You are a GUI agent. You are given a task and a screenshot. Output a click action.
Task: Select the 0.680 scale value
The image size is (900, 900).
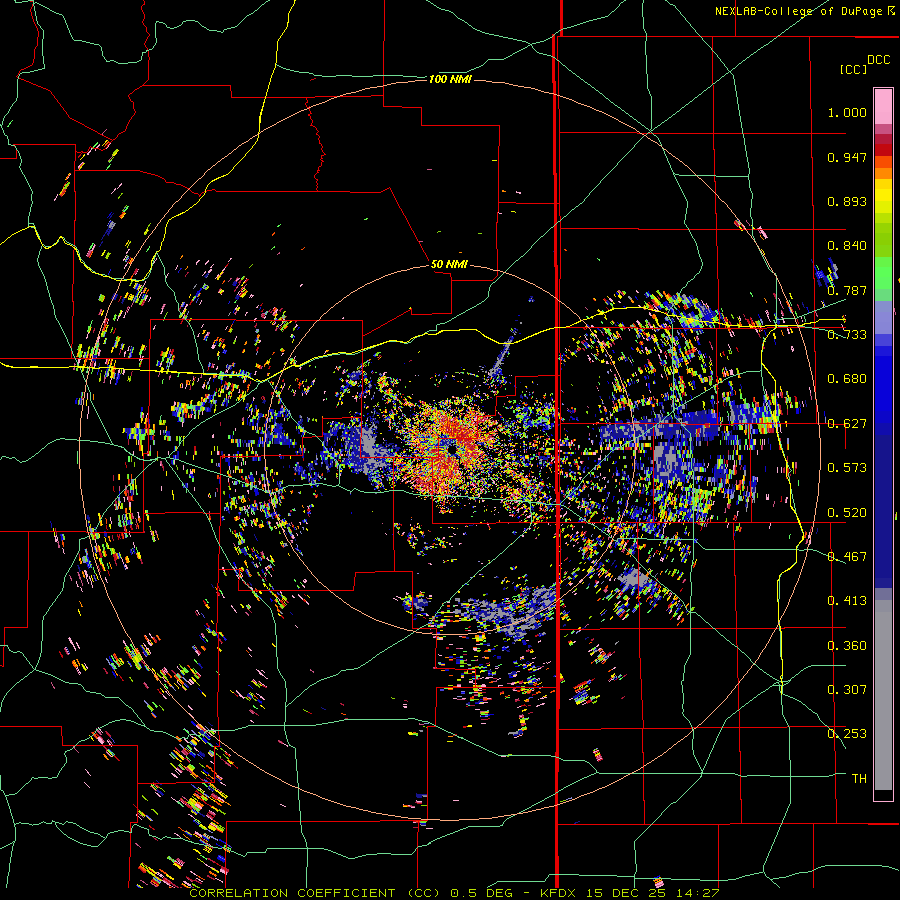847,379
